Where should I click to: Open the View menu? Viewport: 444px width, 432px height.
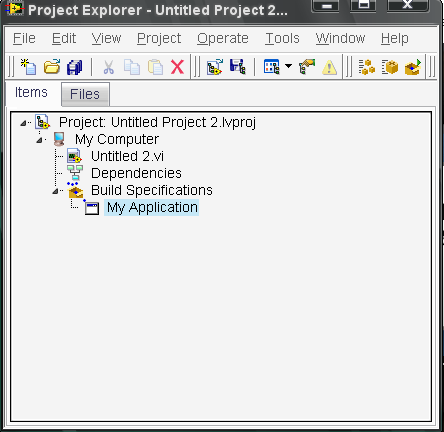click(x=106, y=38)
